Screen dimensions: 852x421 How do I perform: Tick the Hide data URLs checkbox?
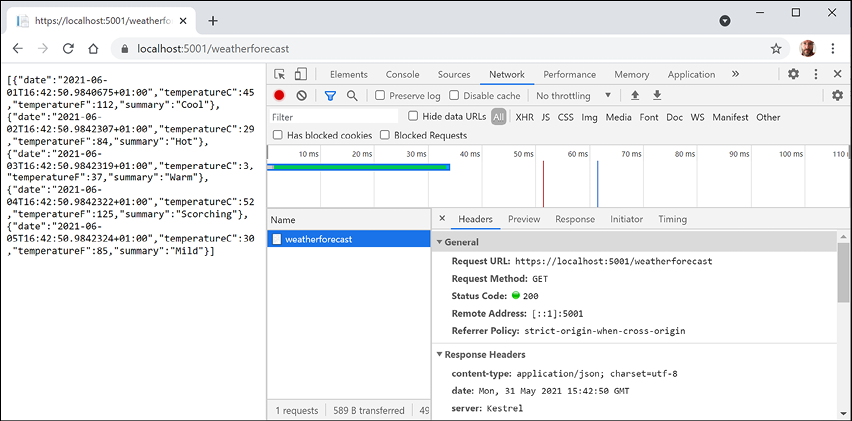click(x=414, y=117)
